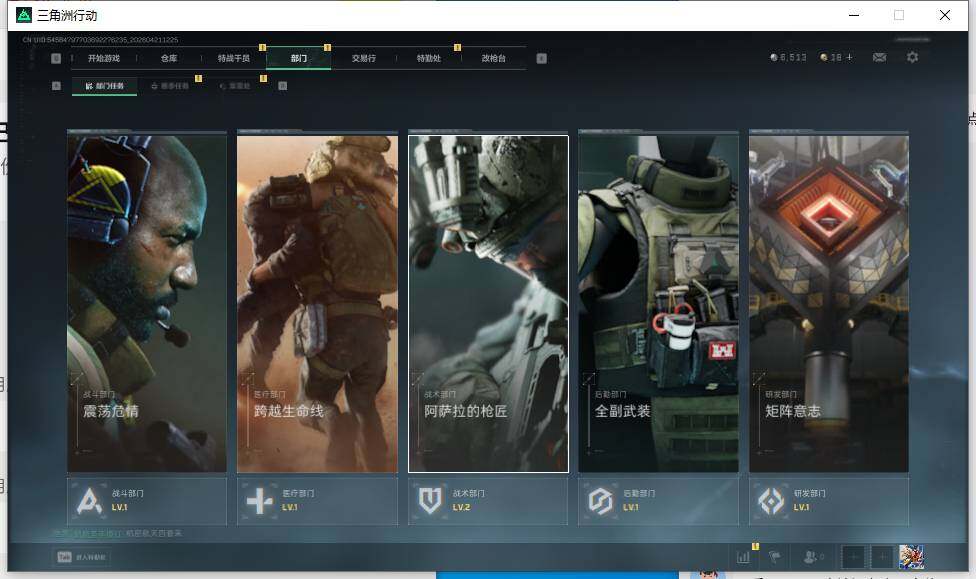Open the friends list icon
Image resolution: width=976 pixels, height=579 pixels.
pos(814,557)
